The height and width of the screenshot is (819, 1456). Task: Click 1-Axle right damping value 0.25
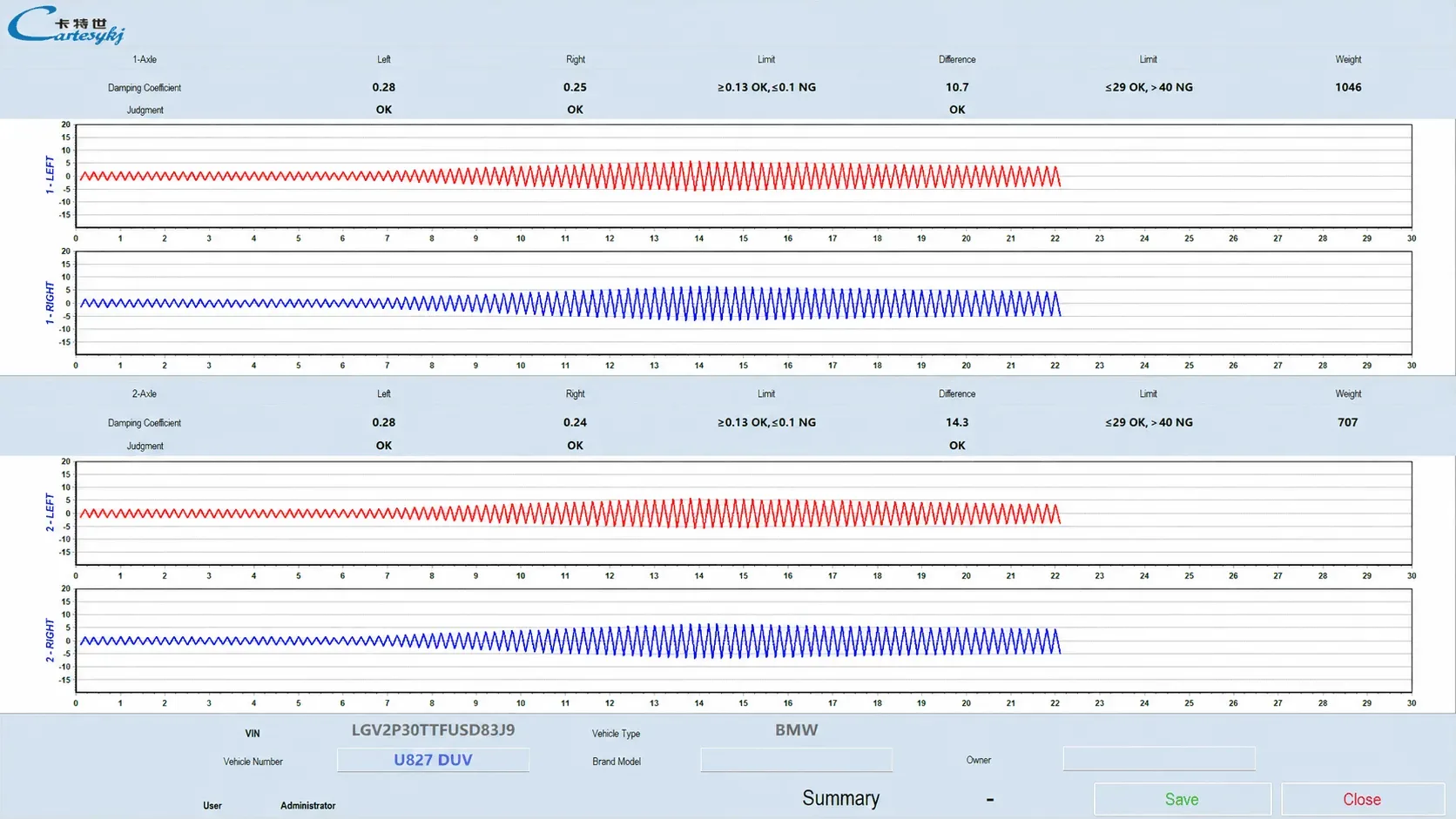click(x=575, y=87)
